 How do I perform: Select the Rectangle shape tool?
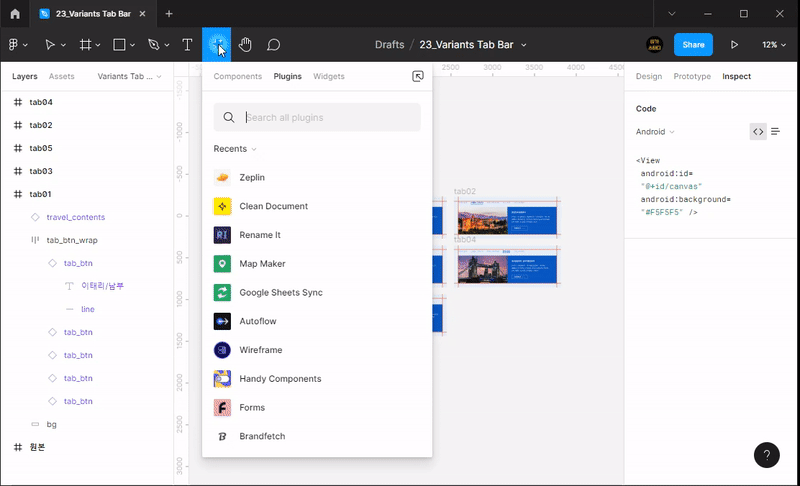click(x=119, y=45)
